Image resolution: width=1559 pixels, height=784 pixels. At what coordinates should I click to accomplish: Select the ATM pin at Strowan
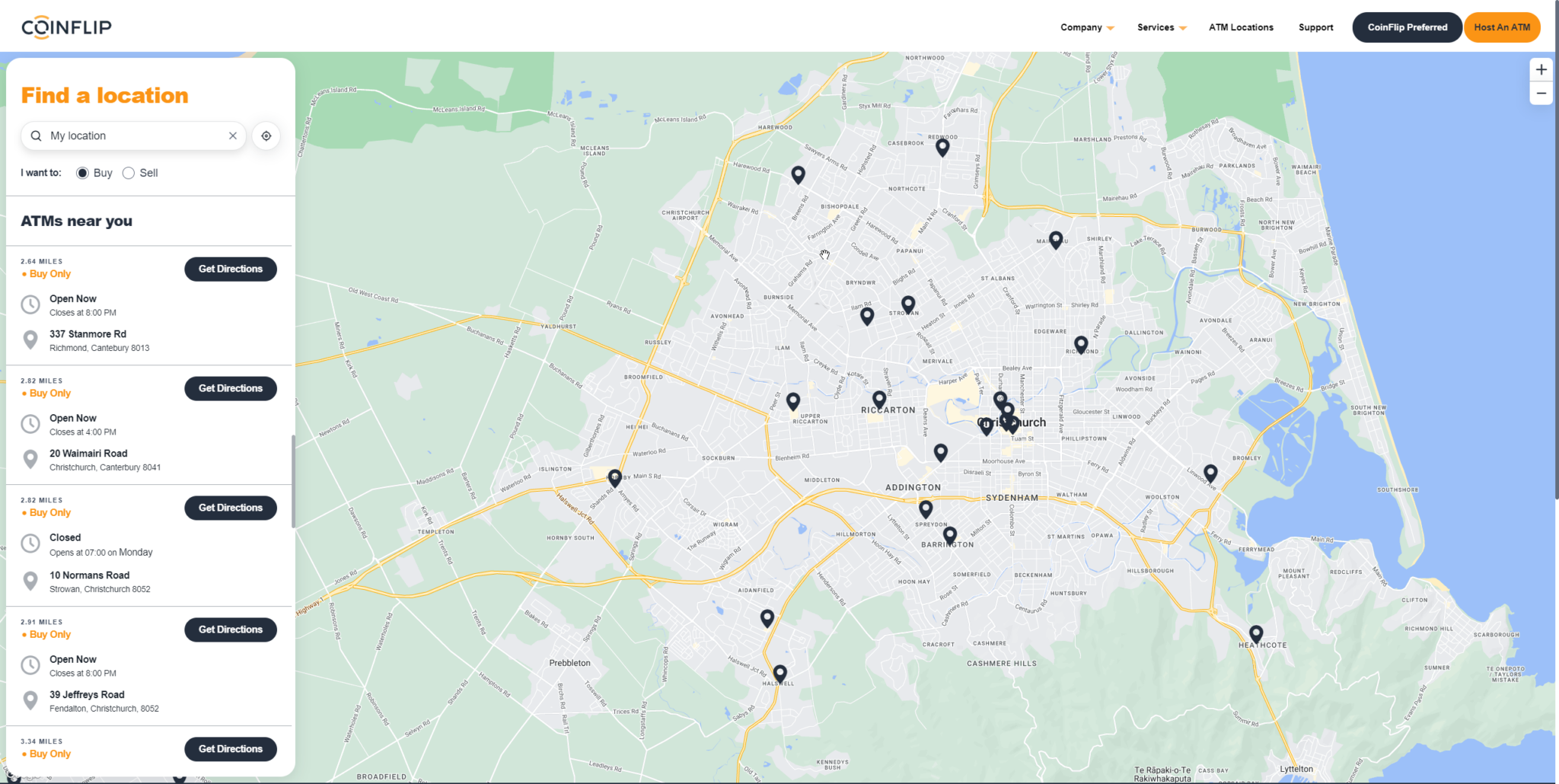pyautogui.click(x=908, y=304)
